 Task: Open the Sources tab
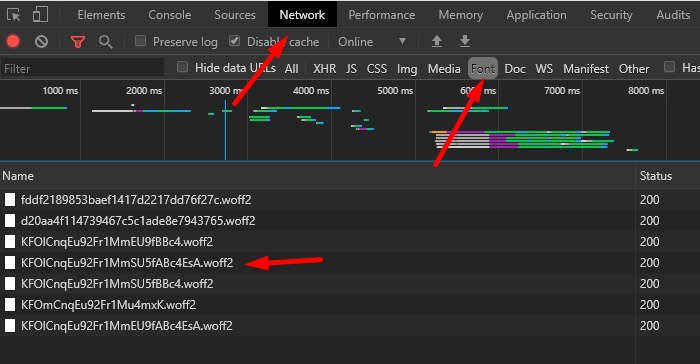point(235,15)
